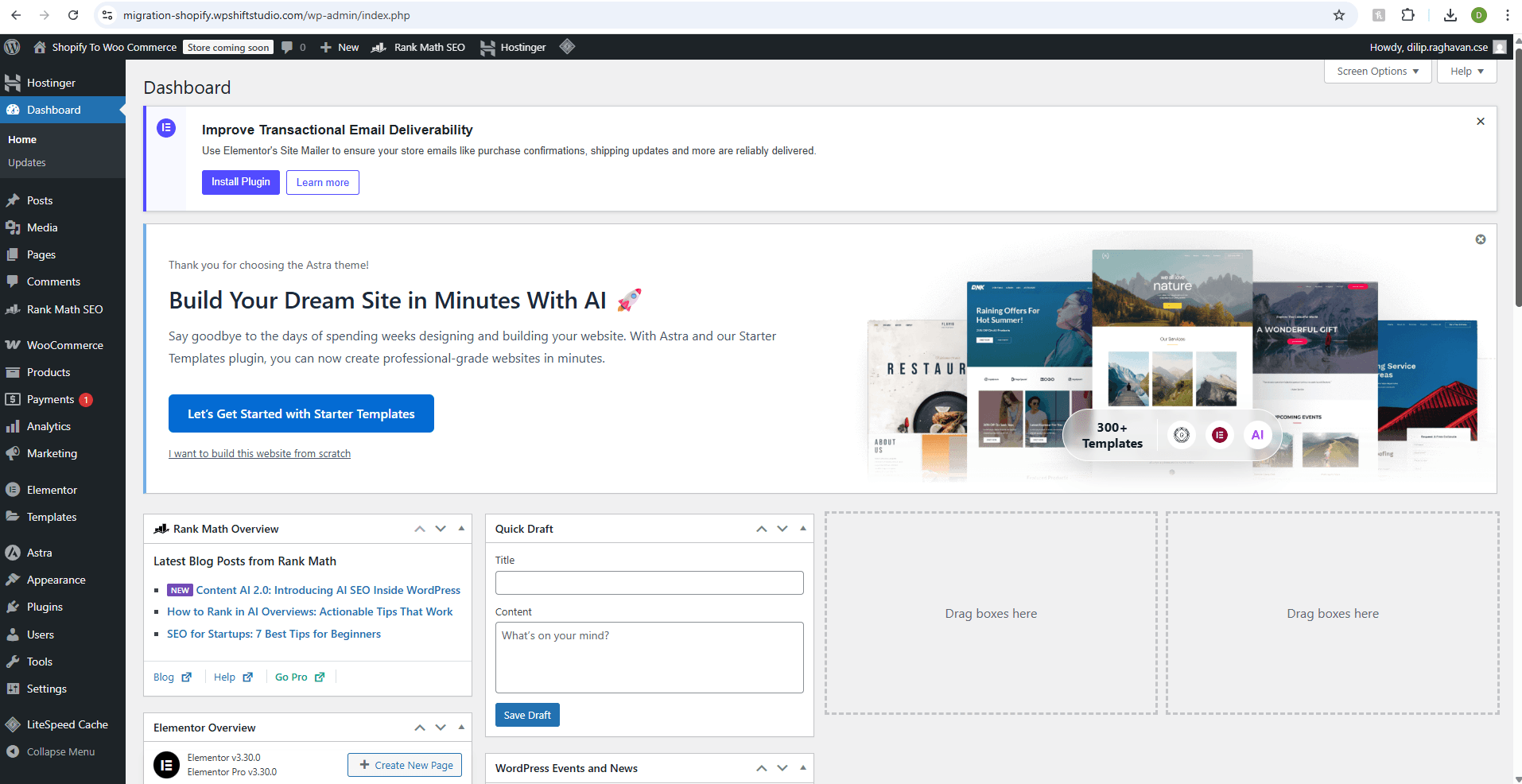Open comments bubble in the admin bar
Screen dimensions: 1522x784
[x=288, y=47]
